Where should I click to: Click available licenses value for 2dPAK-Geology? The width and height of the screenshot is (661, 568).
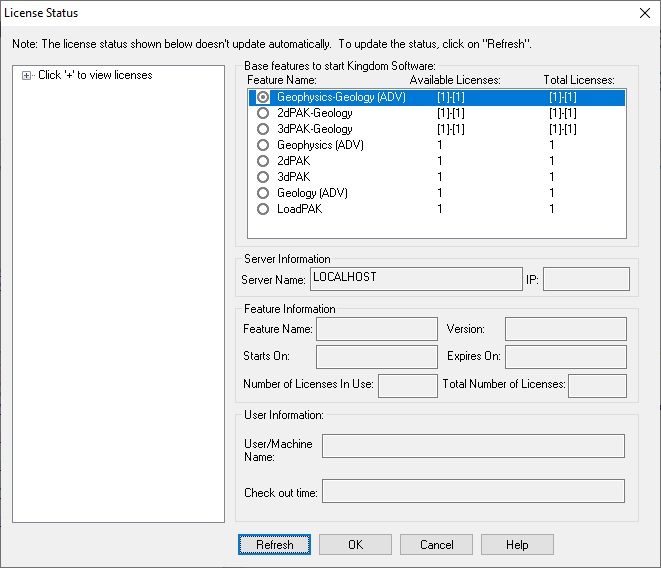pos(451,113)
